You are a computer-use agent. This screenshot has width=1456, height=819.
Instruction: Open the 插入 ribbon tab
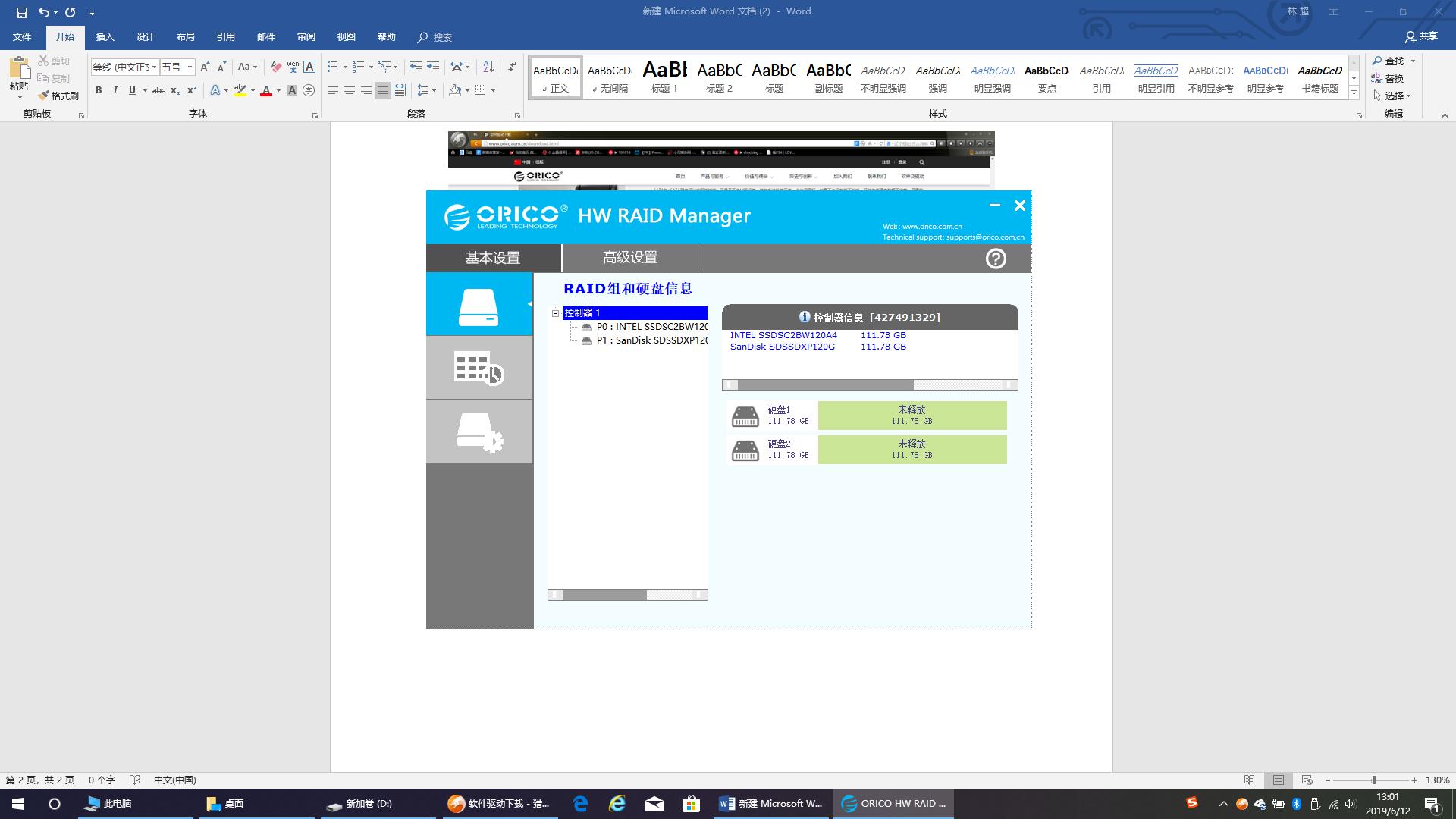pyautogui.click(x=105, y=37)
